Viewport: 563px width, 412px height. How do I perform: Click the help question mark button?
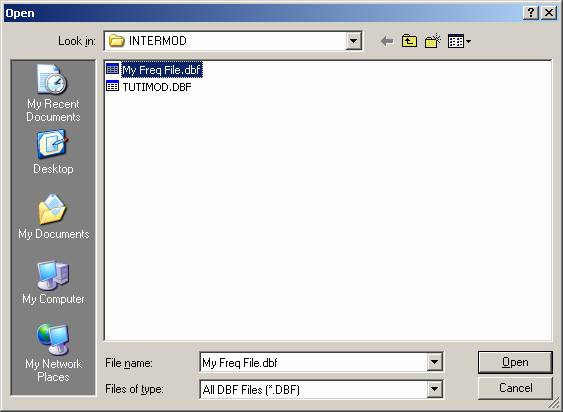(x=531, y=13)
